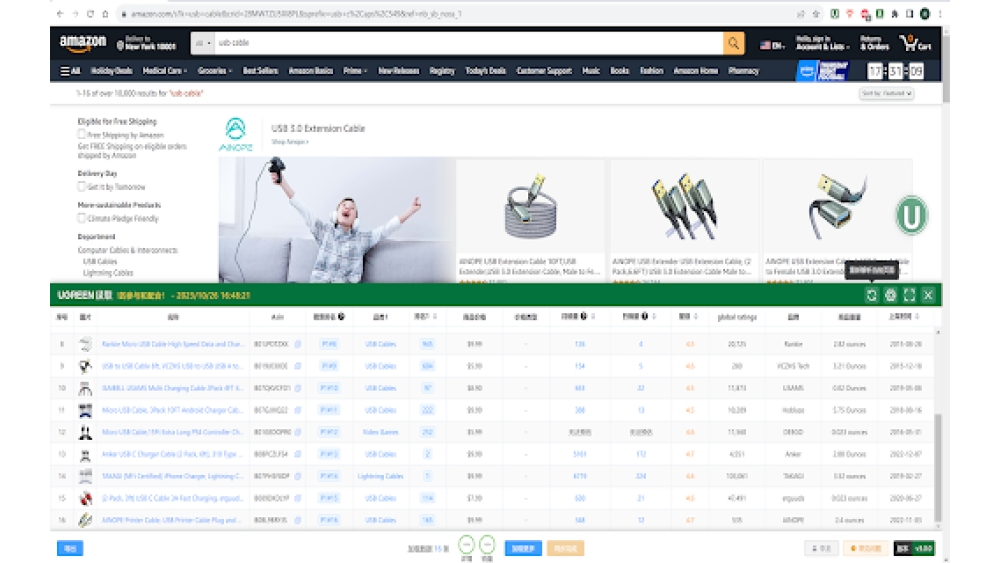Open Lightning Cables category link in table
This screenshot has width=1000, height=563.
[x=380, y=476]
